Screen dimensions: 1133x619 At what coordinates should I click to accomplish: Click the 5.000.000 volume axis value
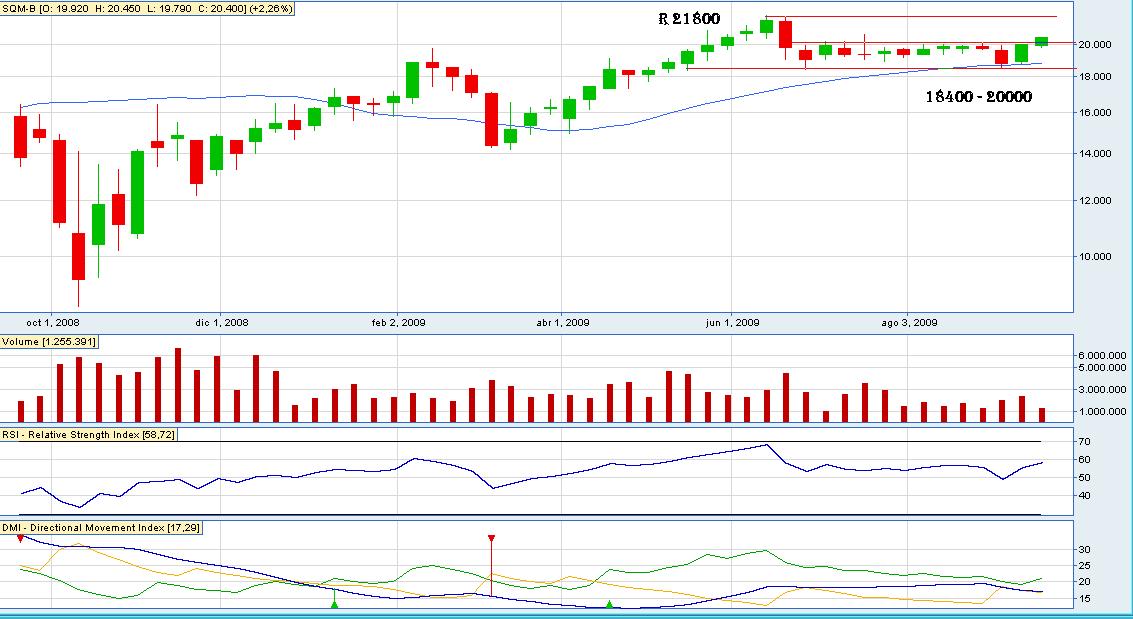(x=1102, y=368)
